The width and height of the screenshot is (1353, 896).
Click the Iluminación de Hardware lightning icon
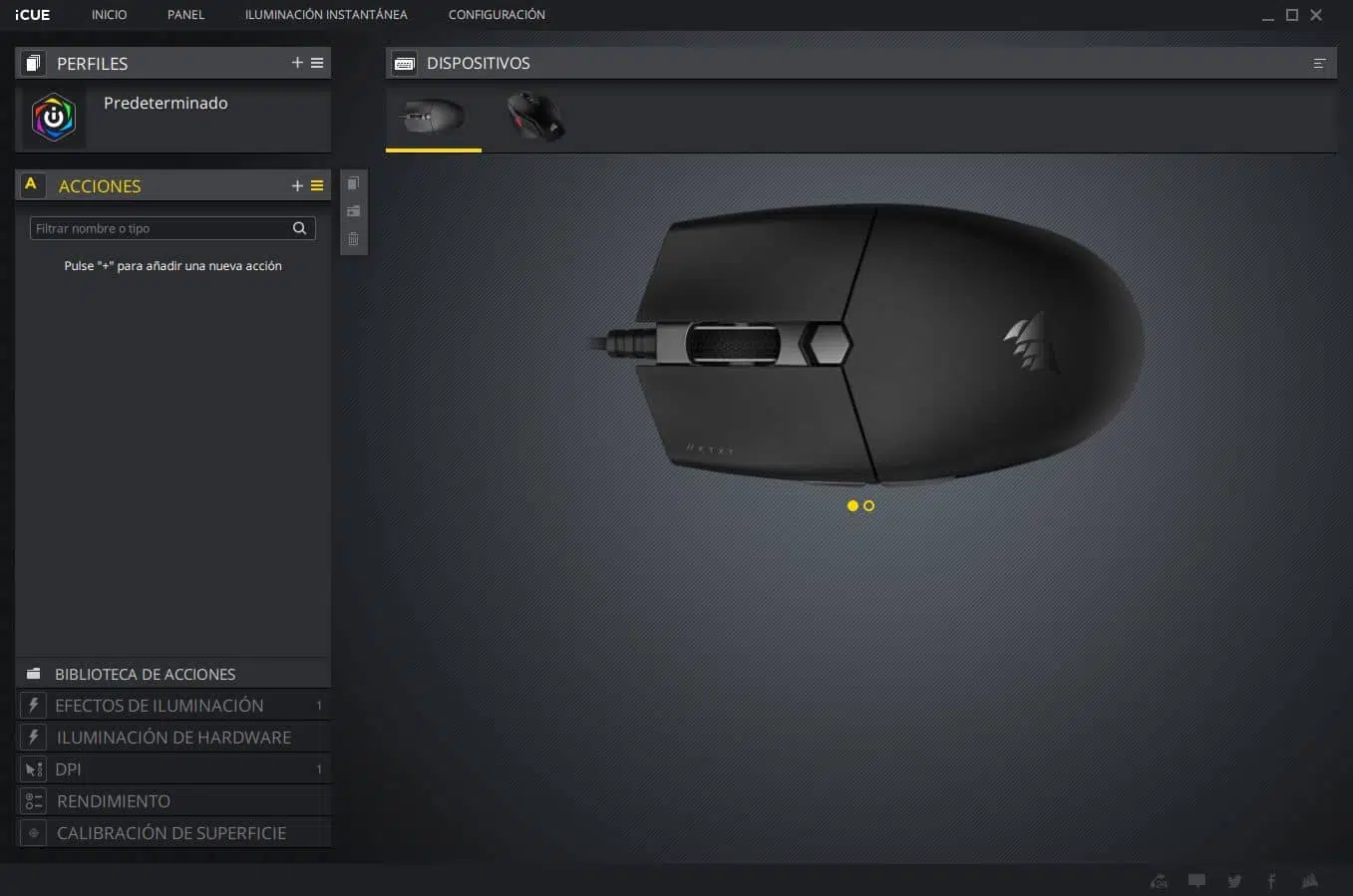34,738
